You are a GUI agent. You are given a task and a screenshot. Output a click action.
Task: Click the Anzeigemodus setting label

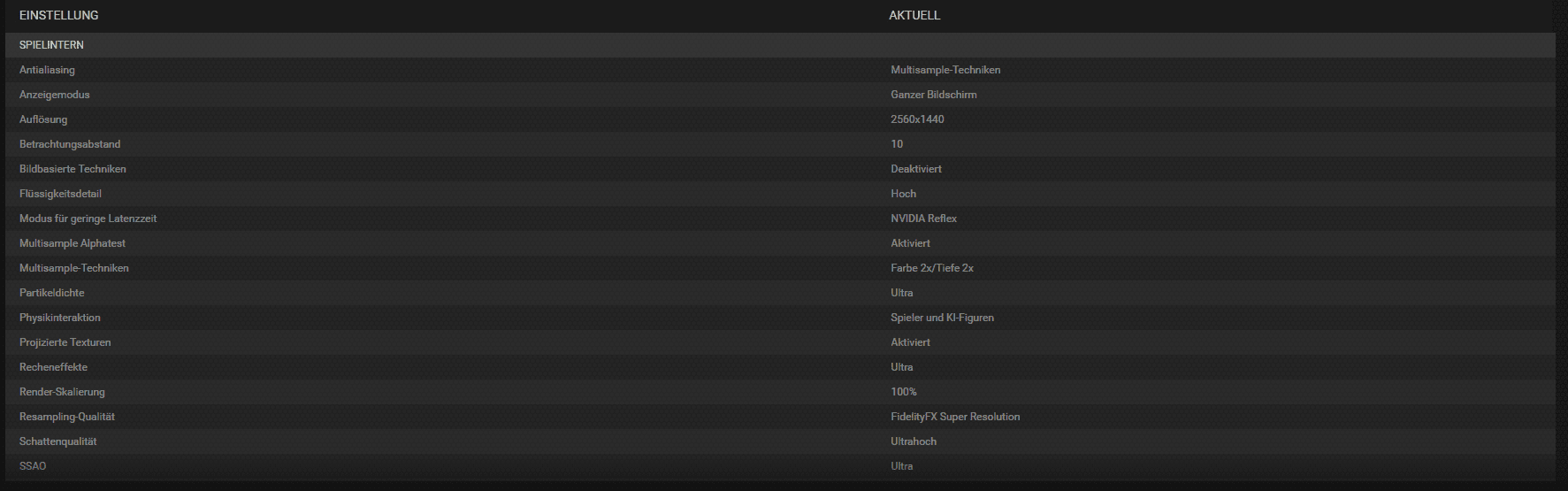[x=55, y=95]
